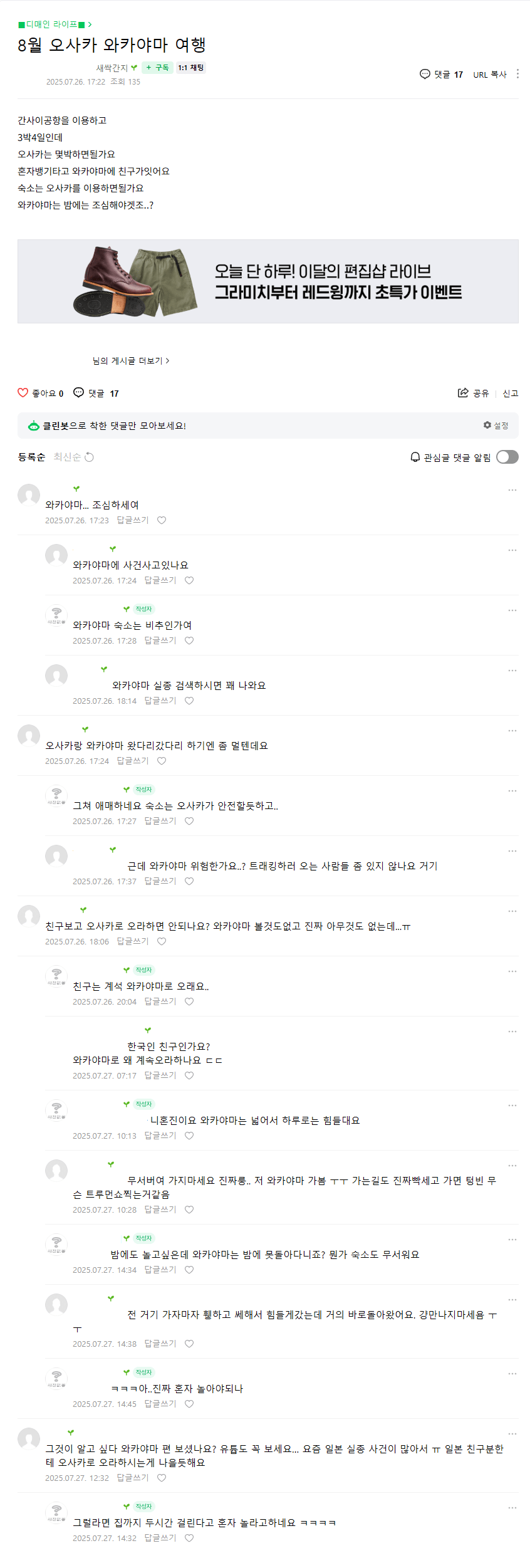
Task: Open the first comment's more options menu
Action: [511, 490]
